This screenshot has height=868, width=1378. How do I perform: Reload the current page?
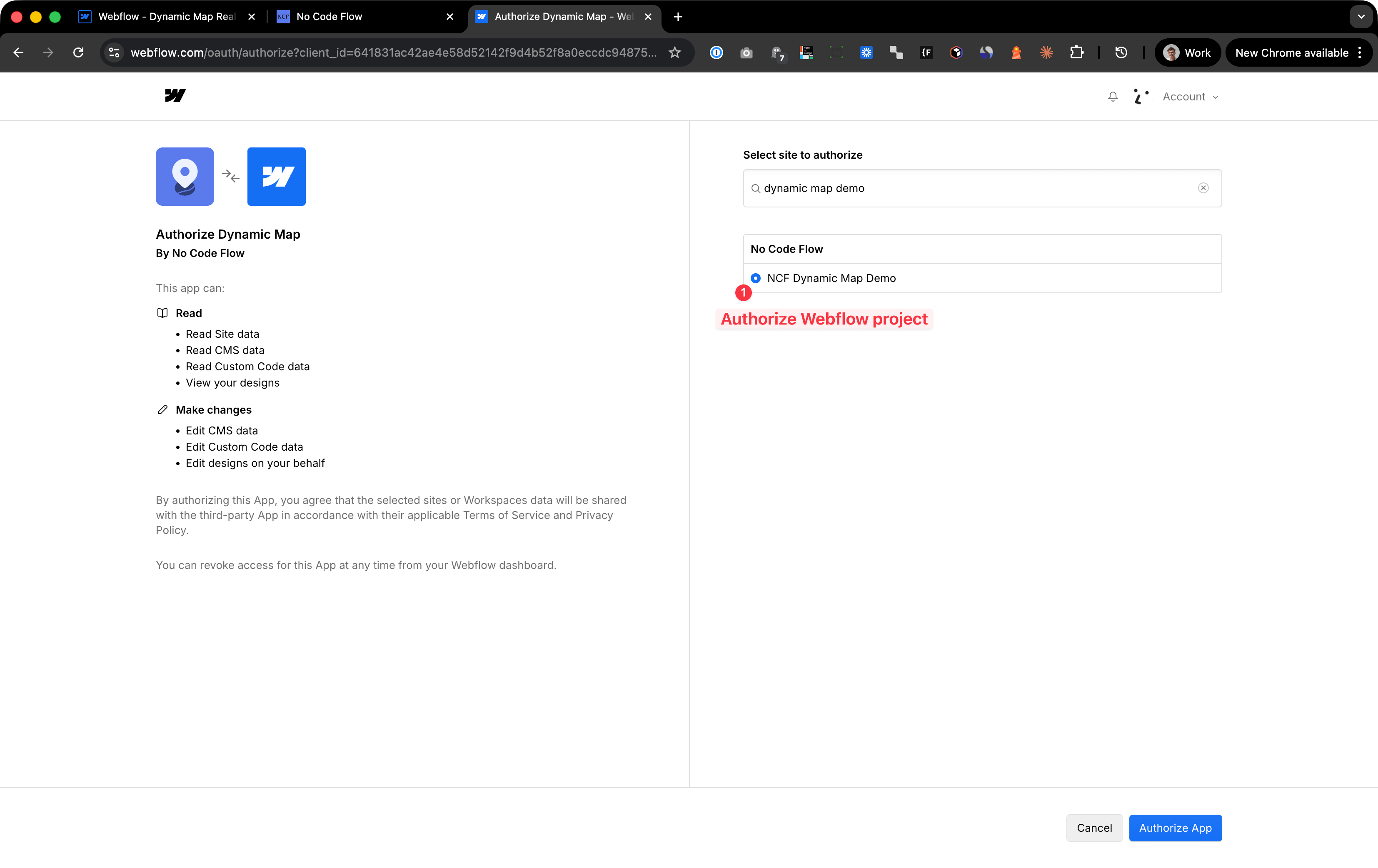point(78,52)
